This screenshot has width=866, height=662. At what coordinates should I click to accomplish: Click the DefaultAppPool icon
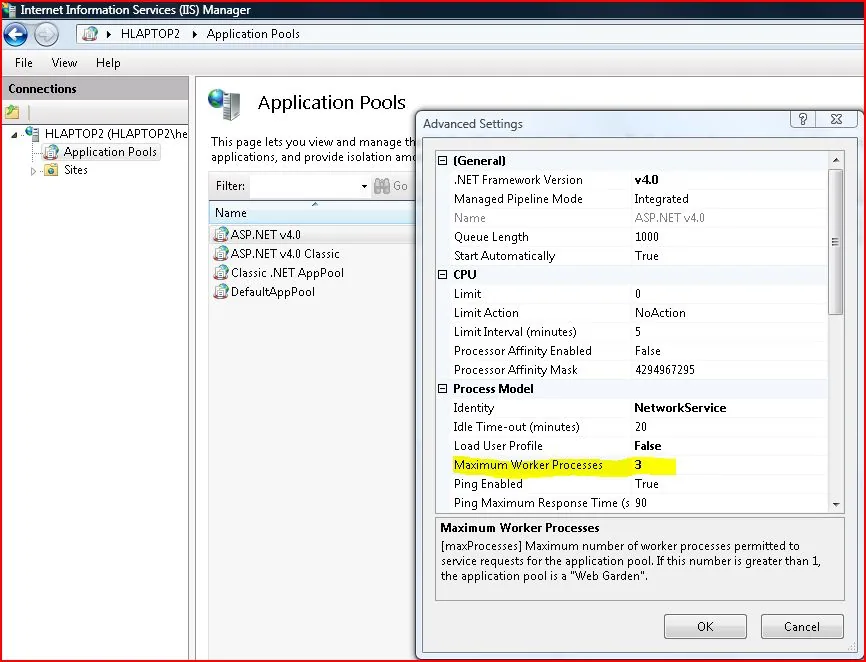click(x=221, y=292)
